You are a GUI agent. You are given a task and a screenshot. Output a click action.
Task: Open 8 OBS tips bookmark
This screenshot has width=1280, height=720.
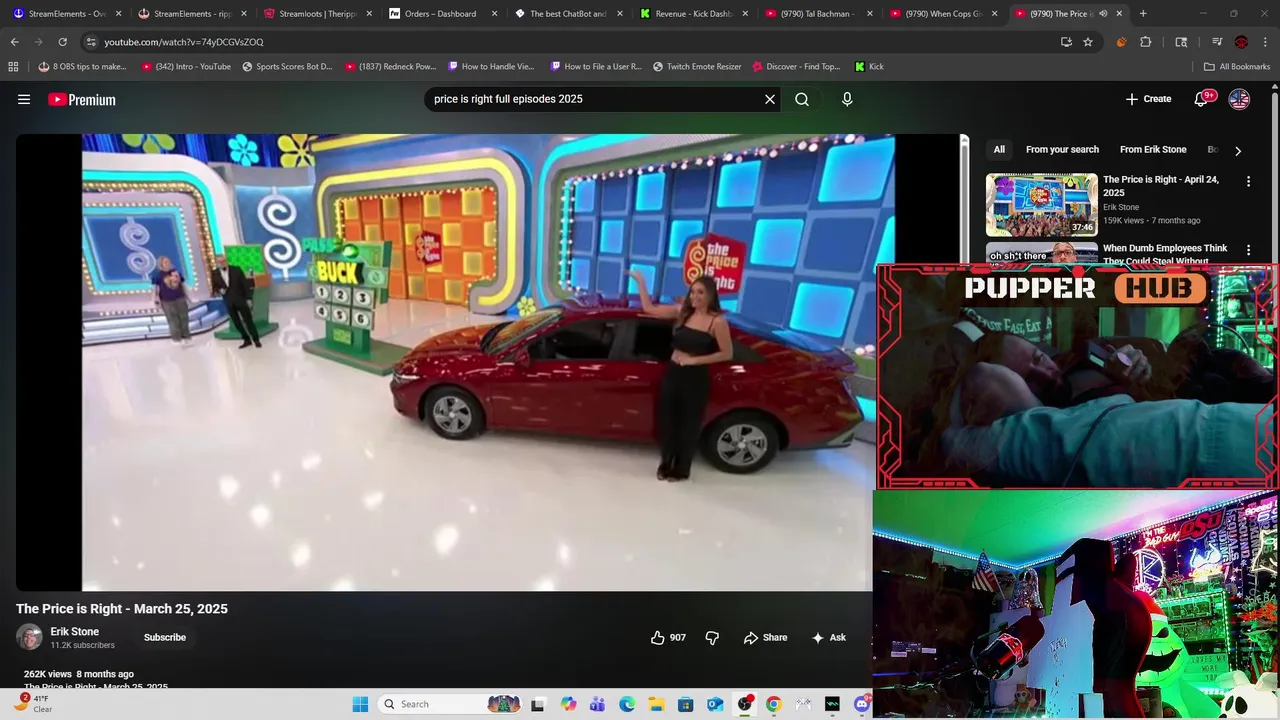(83, 66)
